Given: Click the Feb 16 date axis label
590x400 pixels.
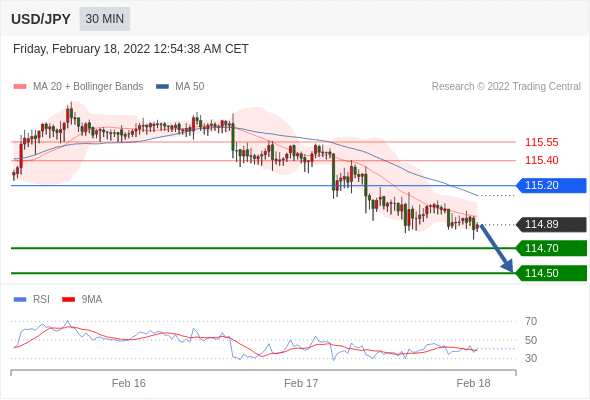Looking at the screenshot, I should point(129,383).
